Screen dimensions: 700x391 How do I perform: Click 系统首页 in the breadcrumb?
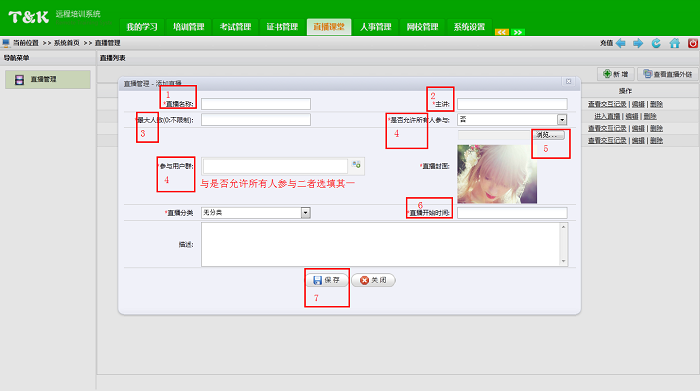point(67,43)
